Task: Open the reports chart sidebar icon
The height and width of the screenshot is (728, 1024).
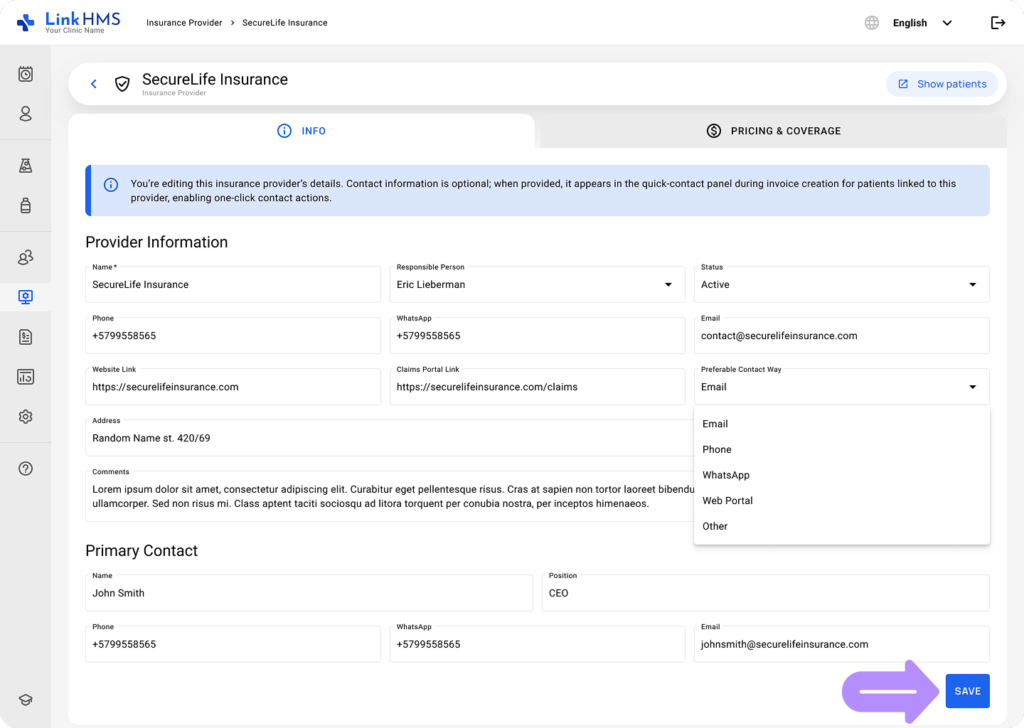Action: (25, 377)
